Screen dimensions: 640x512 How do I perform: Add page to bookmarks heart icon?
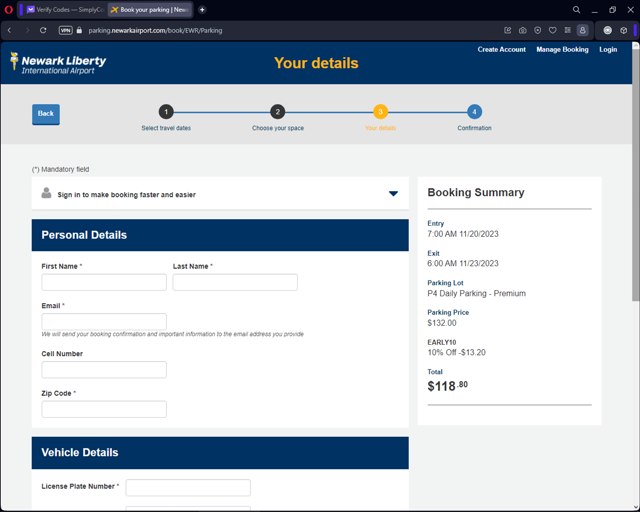pyautogui.click(x=553, y=30)
